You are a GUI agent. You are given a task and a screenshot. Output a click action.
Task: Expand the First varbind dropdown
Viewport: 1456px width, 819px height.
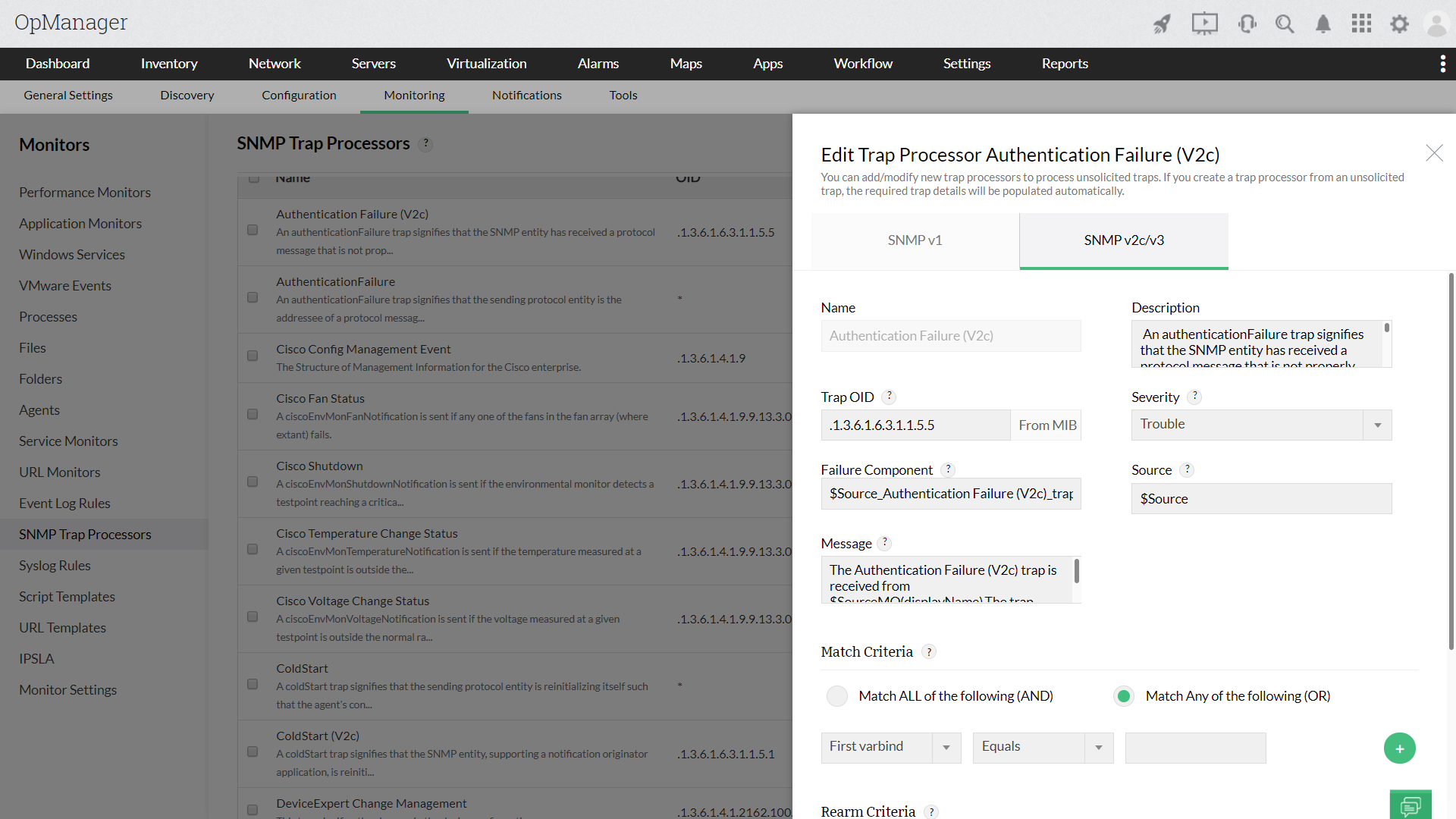coord(890,748)
